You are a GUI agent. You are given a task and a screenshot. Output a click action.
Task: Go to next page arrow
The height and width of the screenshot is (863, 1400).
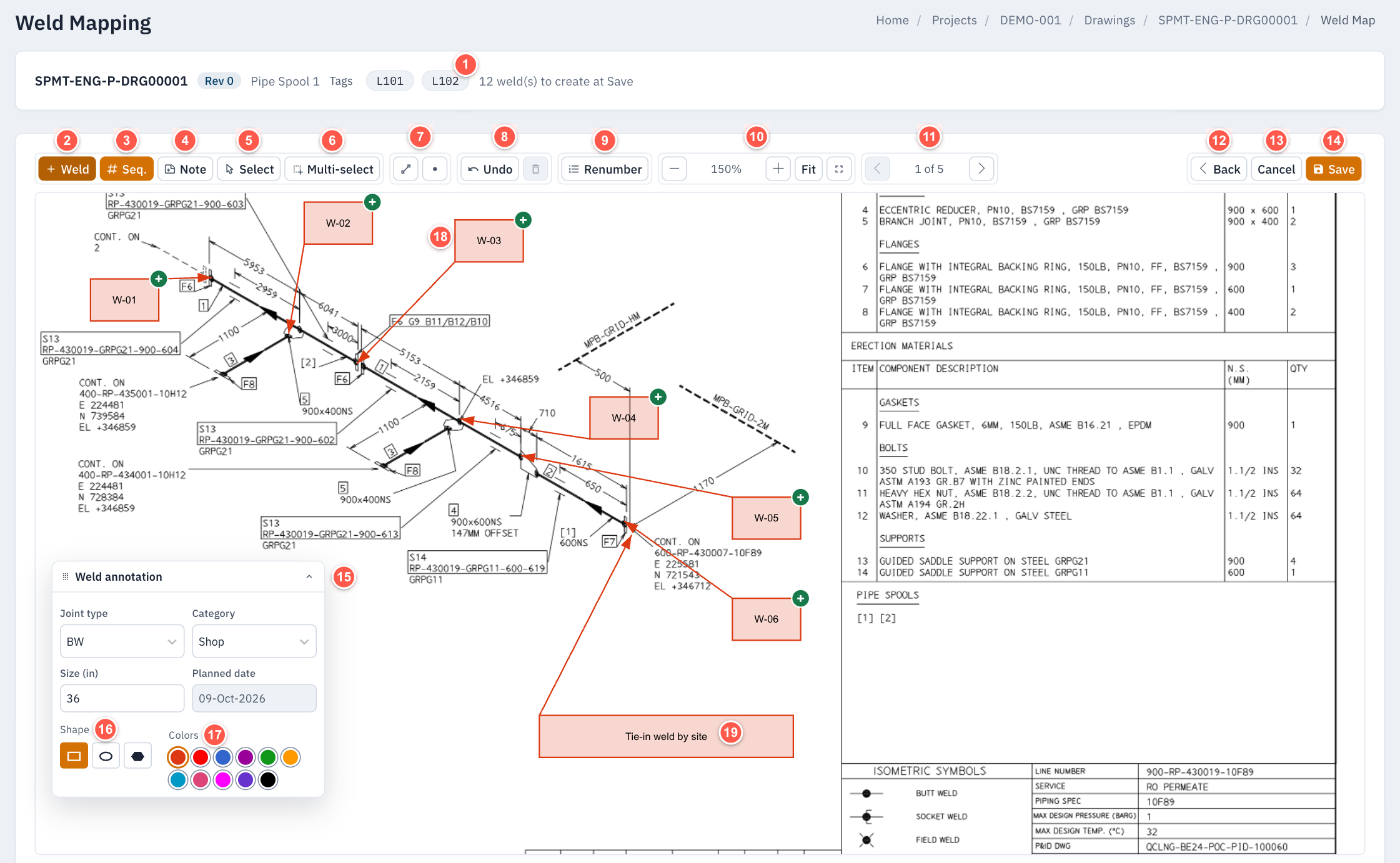(x=981, y=169)
